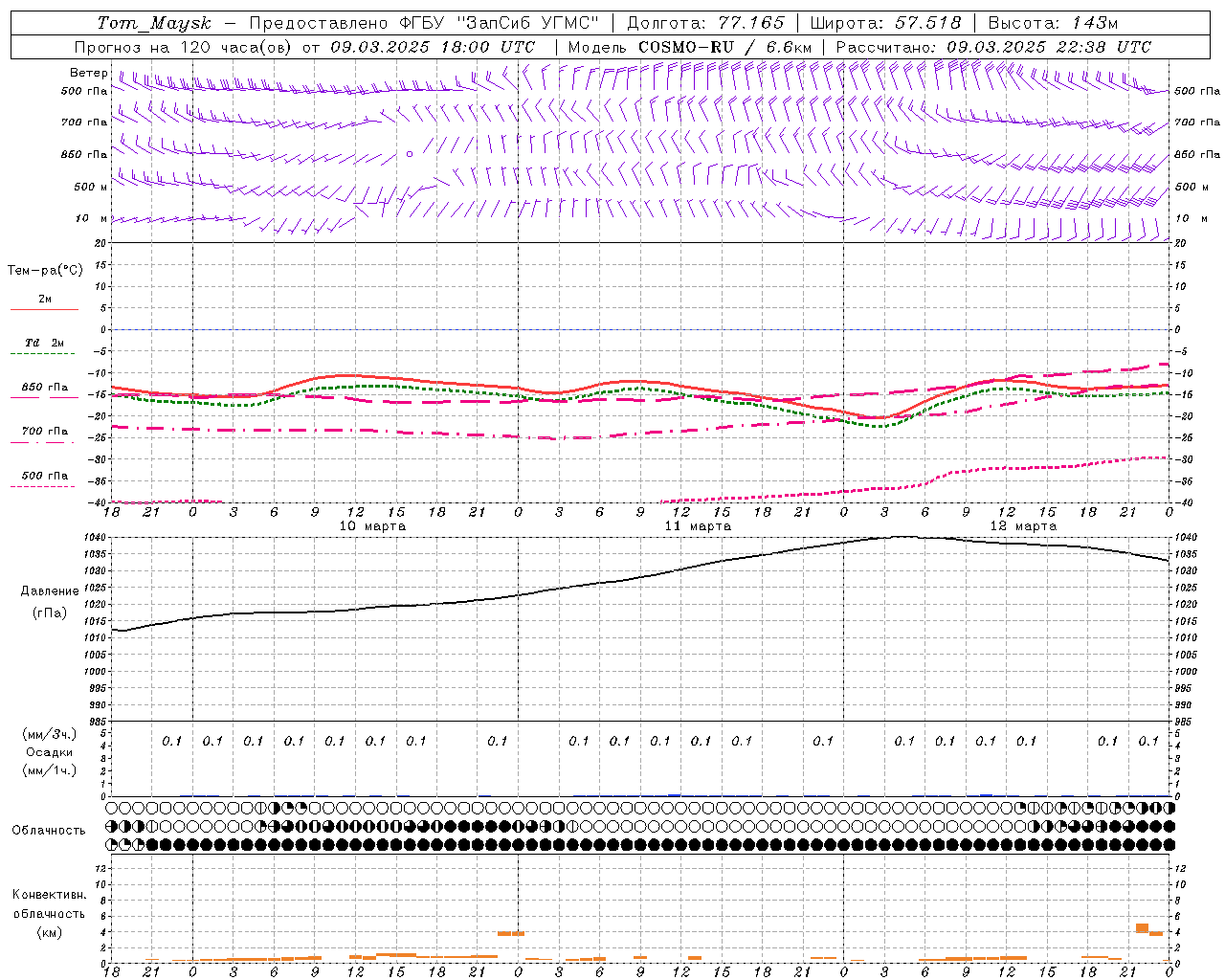Click the calm wind circle marker in the wind panel
The width and height of the screenshot is (1225, 980).
coord(410,153)
